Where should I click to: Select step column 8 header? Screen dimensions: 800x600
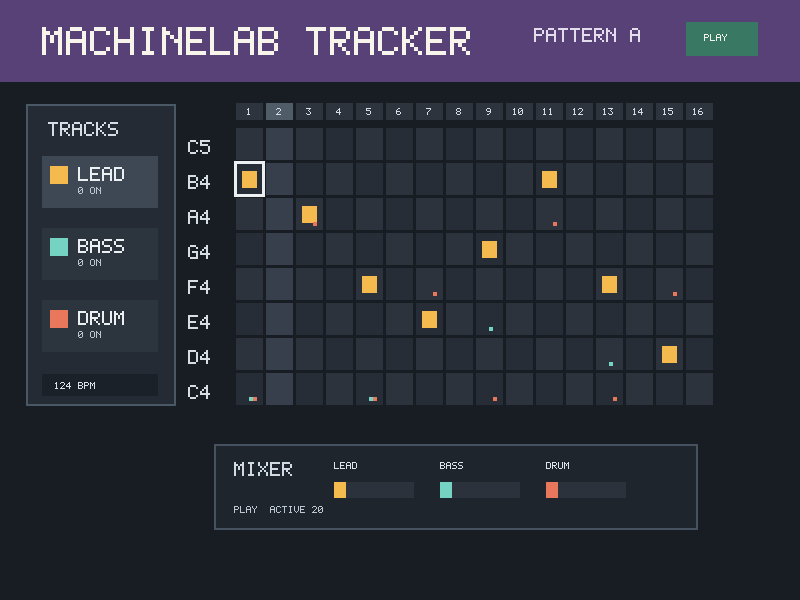[459, 111]
